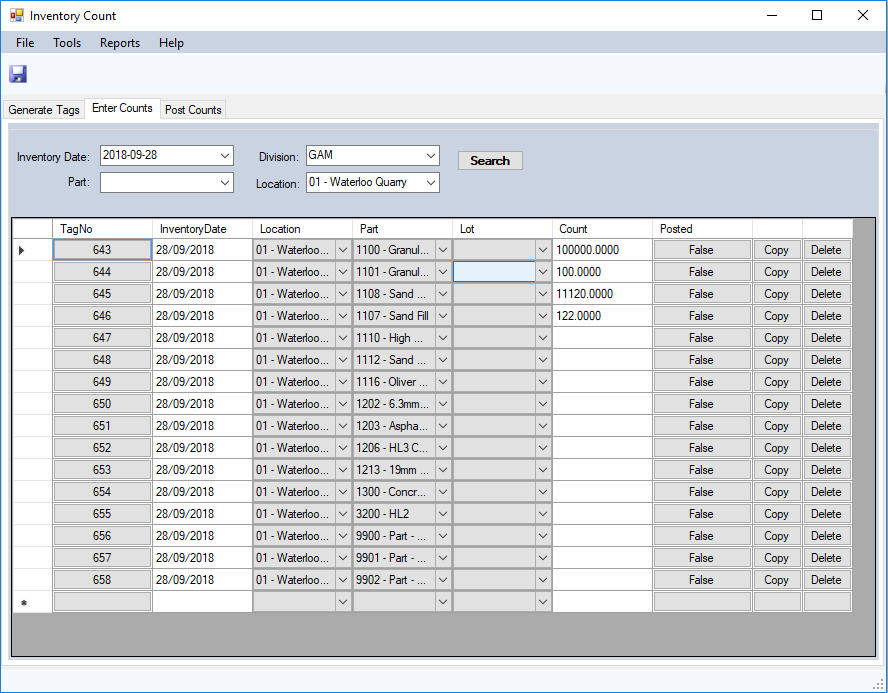Click the Save floppy disk toolbar icon
The height and width of the screenshot is (693, 888).
[x=18, y=74]
